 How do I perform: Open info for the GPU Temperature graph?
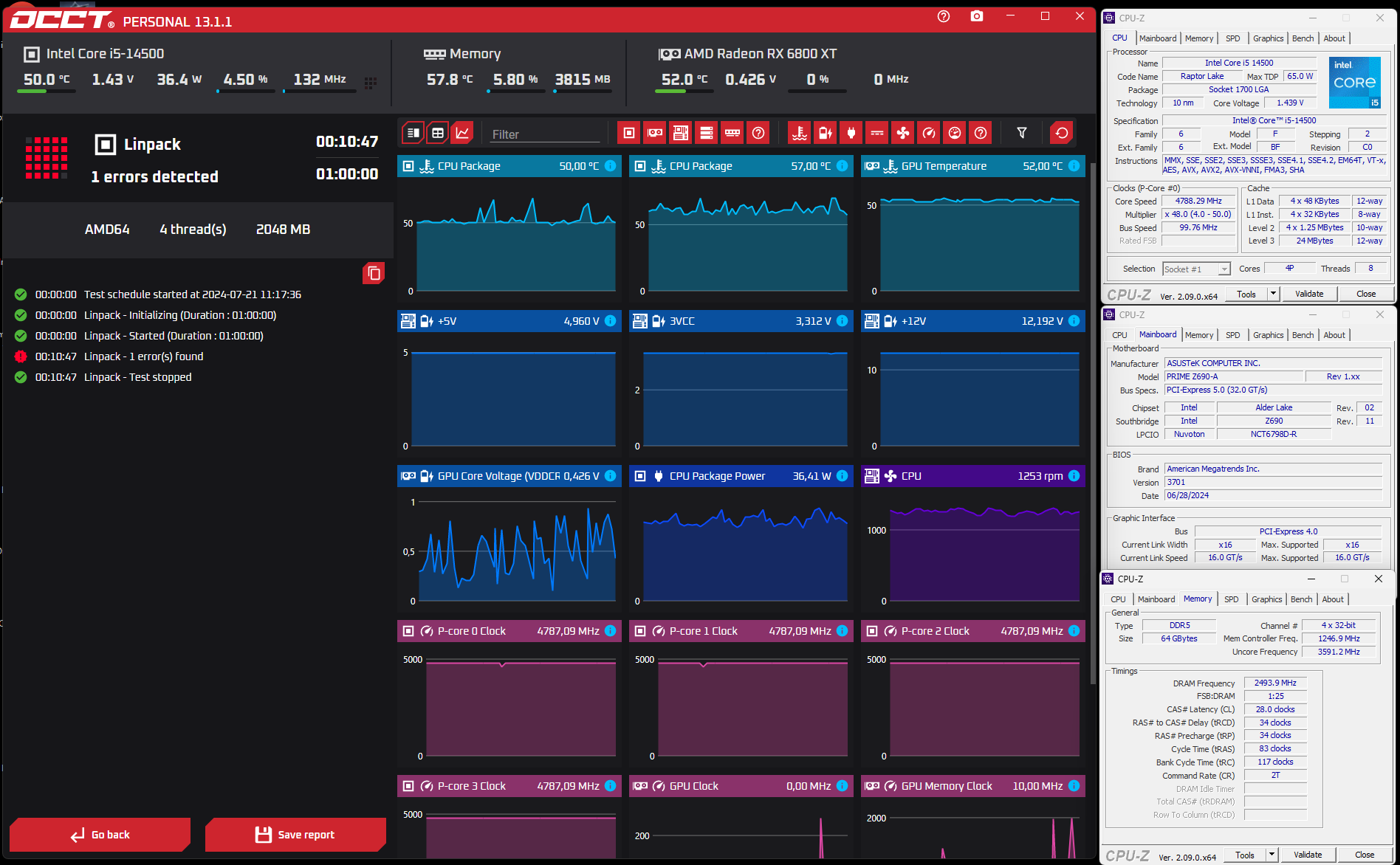click(x=1074, y=166)
